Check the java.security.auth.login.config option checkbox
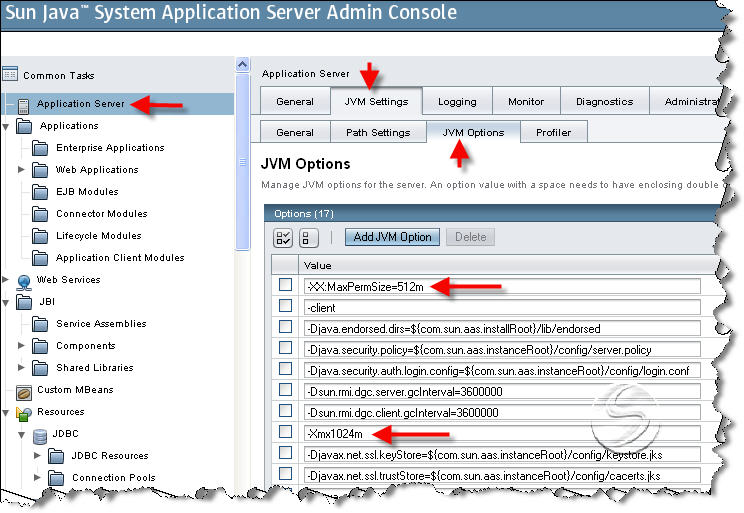Viewport: 744px width, 513px height. (285, 369)
